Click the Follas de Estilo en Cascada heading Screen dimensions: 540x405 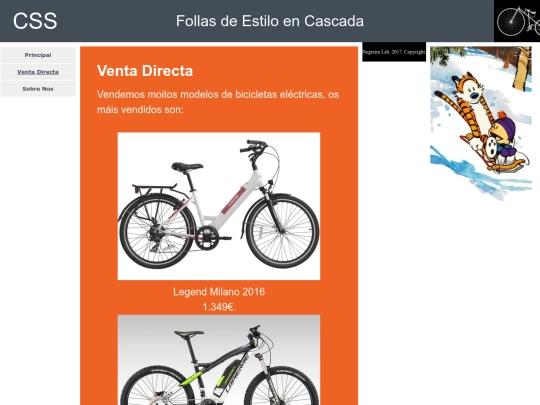(x=270, y=21)
